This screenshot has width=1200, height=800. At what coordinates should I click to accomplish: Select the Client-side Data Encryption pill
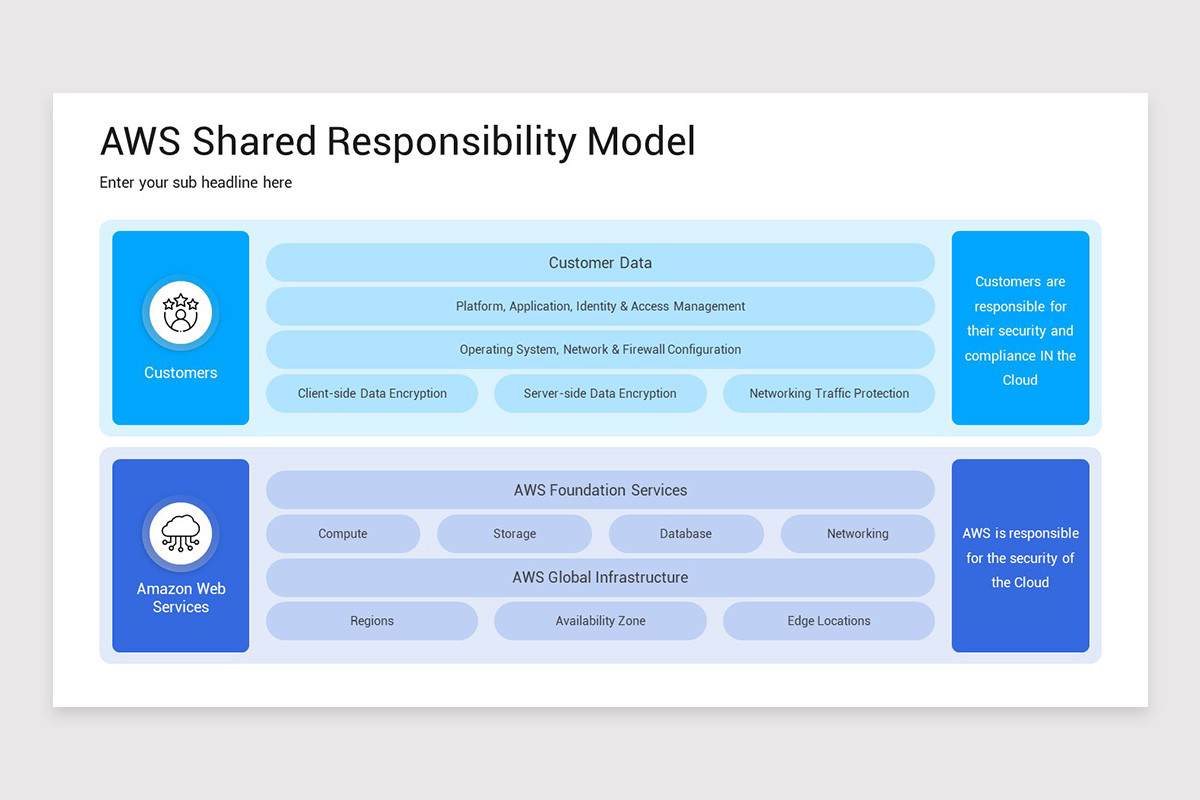pos(371,393)
